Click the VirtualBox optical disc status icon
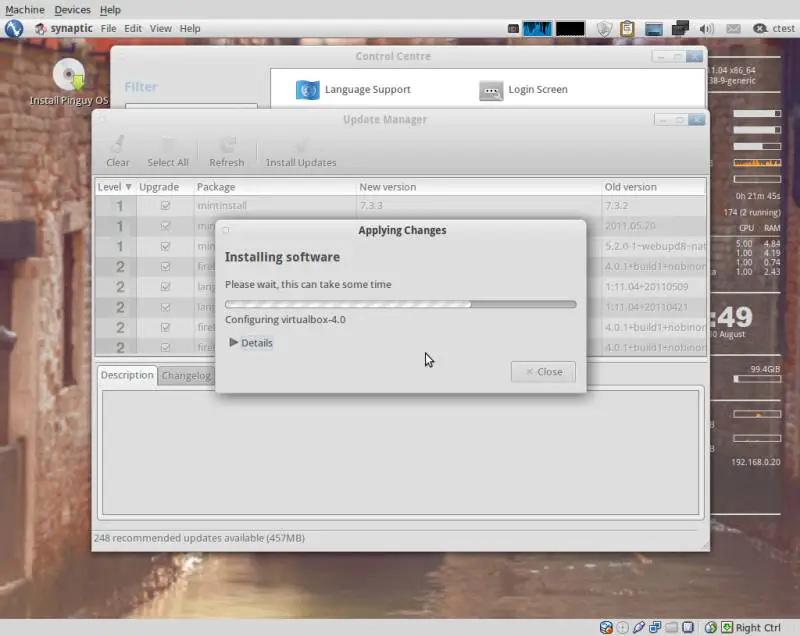The height and width of the screenshot is (636, 800). (x=622, y=627)
